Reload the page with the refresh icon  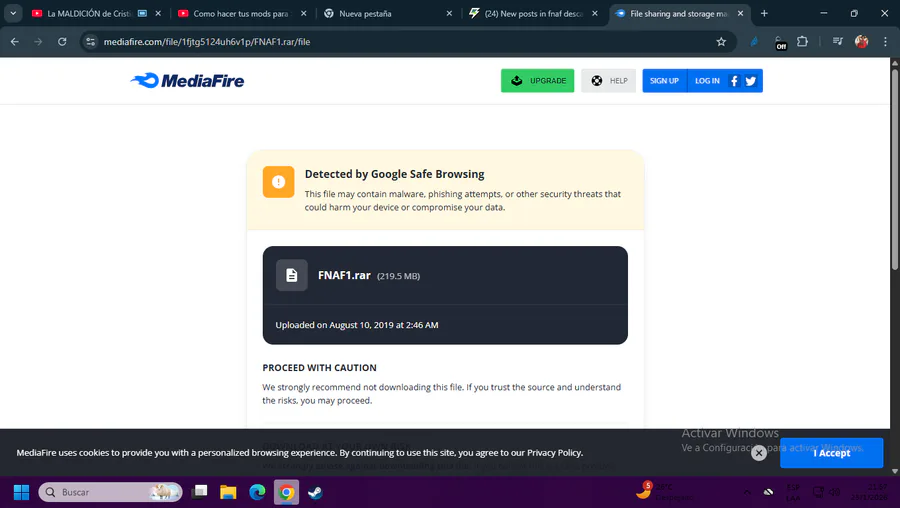pyautogui.click(x=62, y=41)
